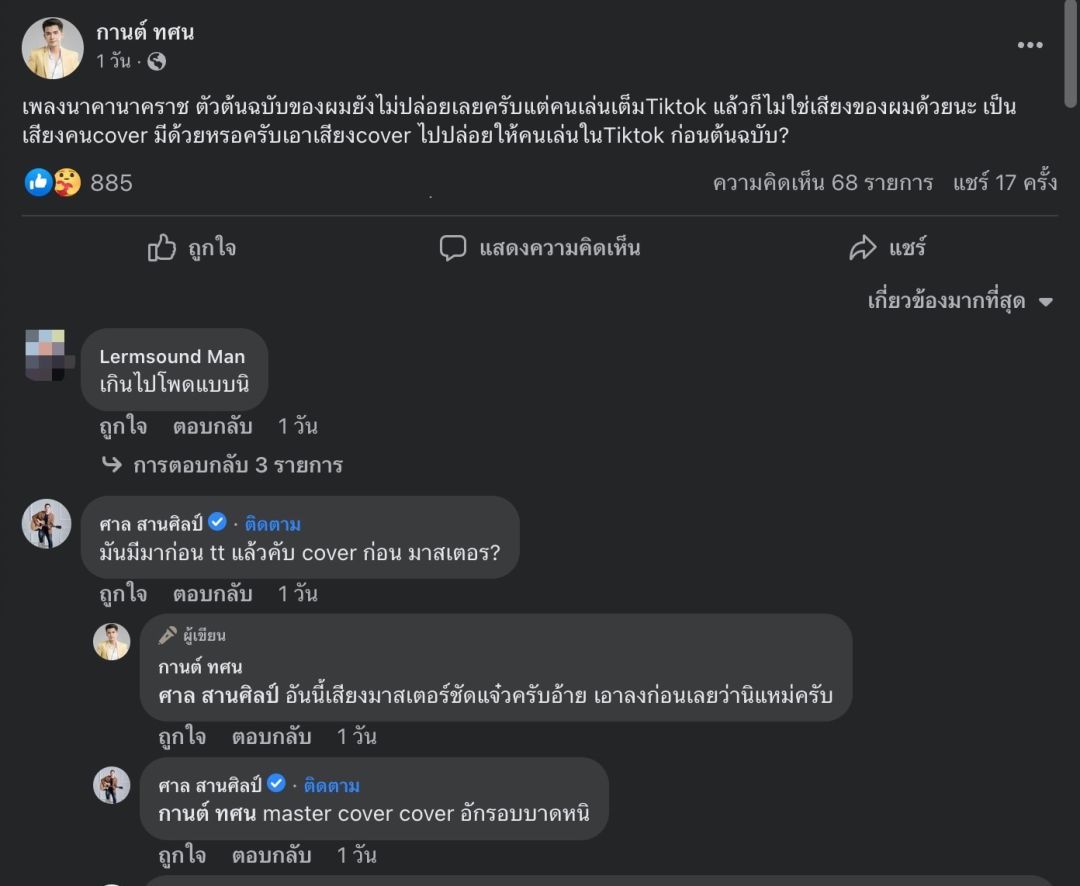This screenshot has height=886, width=1080.
Task: Click the public globe audience icon
Action: (x=156, y=62)
